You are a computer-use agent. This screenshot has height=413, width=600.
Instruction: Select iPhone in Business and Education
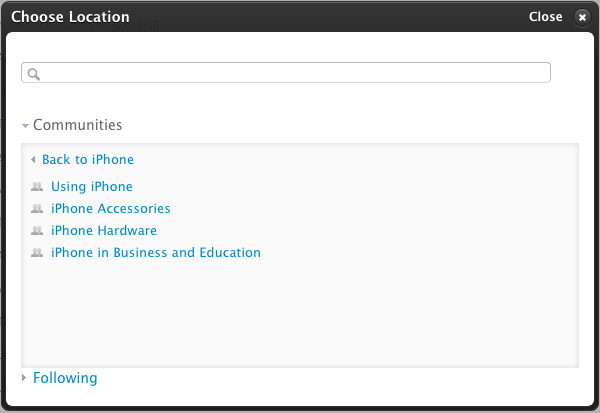(155, 253)
